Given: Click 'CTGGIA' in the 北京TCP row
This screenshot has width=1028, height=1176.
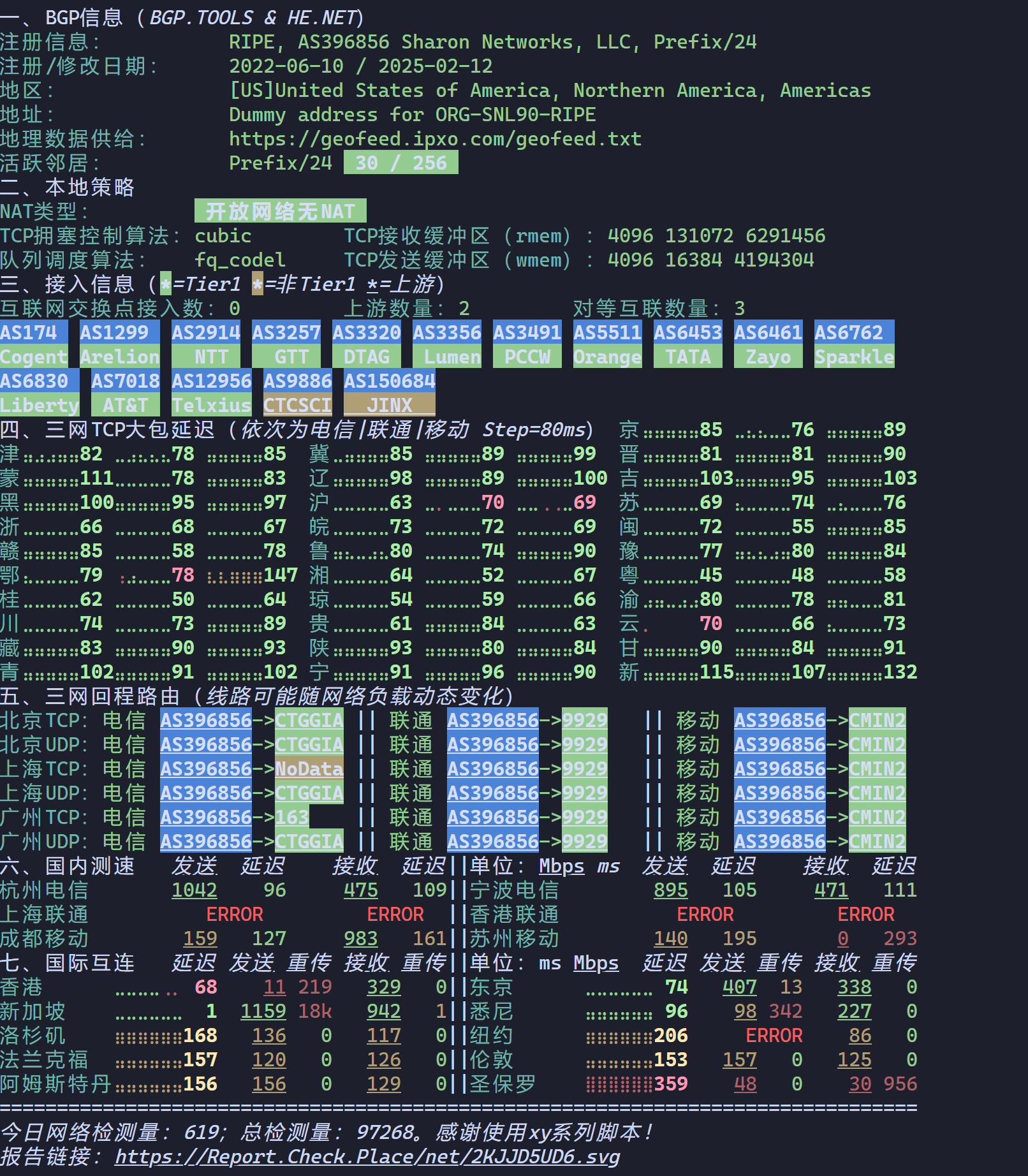Looking at the screenshot, I should click(x=309, y=721).
